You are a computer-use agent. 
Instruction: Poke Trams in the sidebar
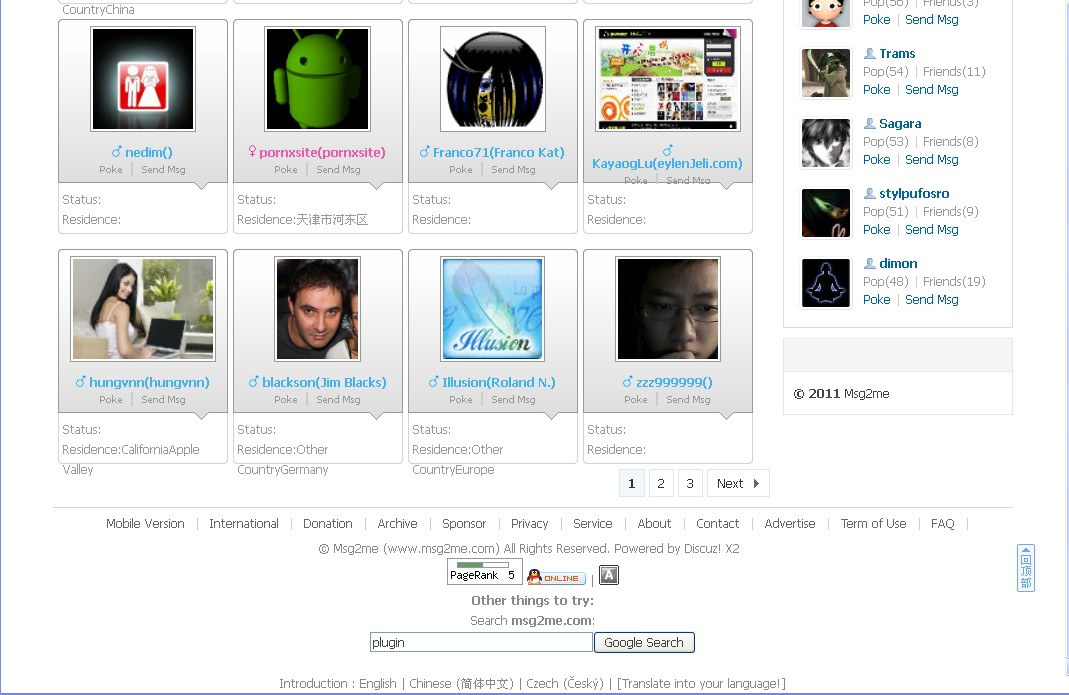(876, 89)
